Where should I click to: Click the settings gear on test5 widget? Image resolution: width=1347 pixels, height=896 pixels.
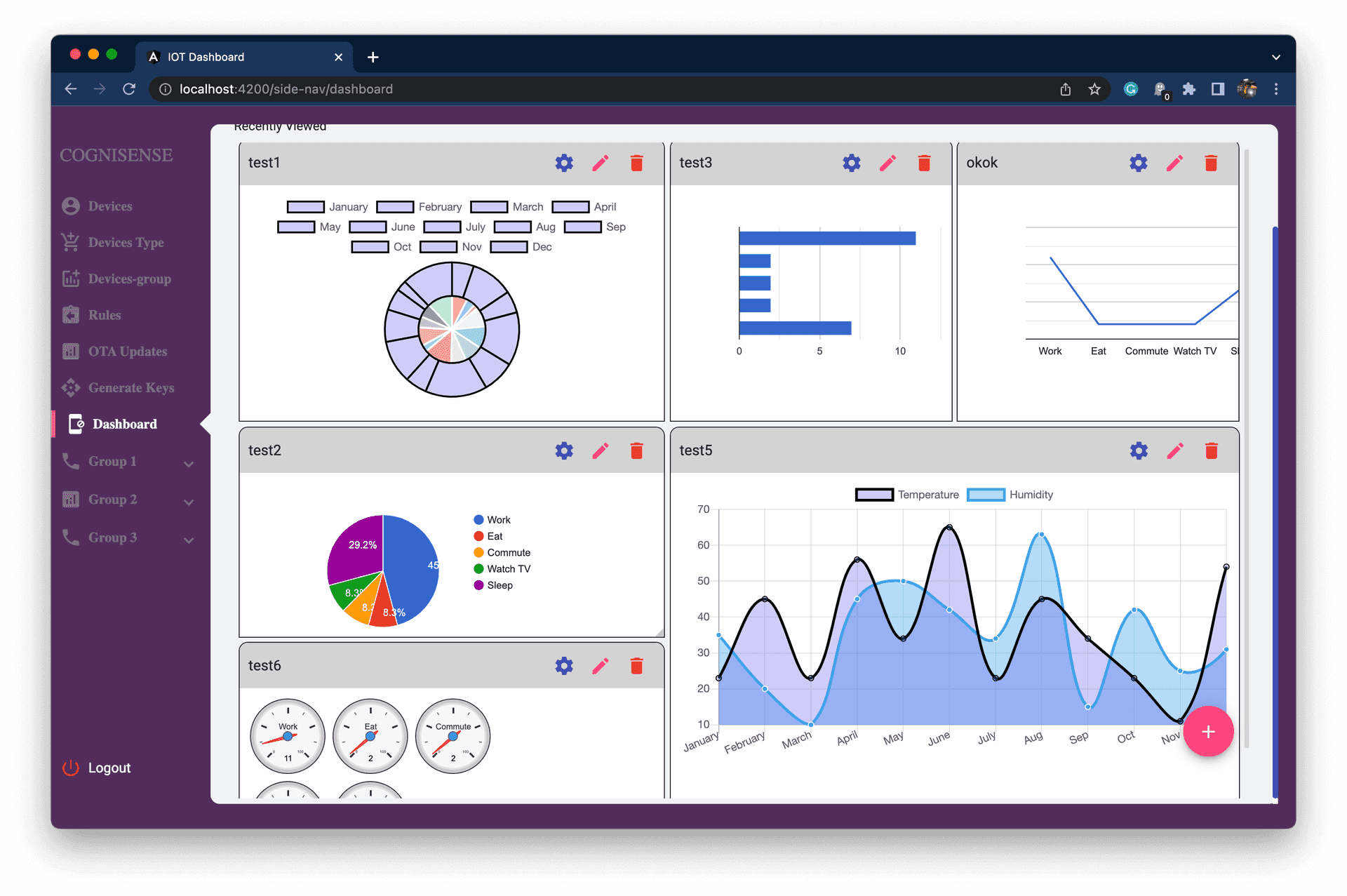(x=1138, y=451)
